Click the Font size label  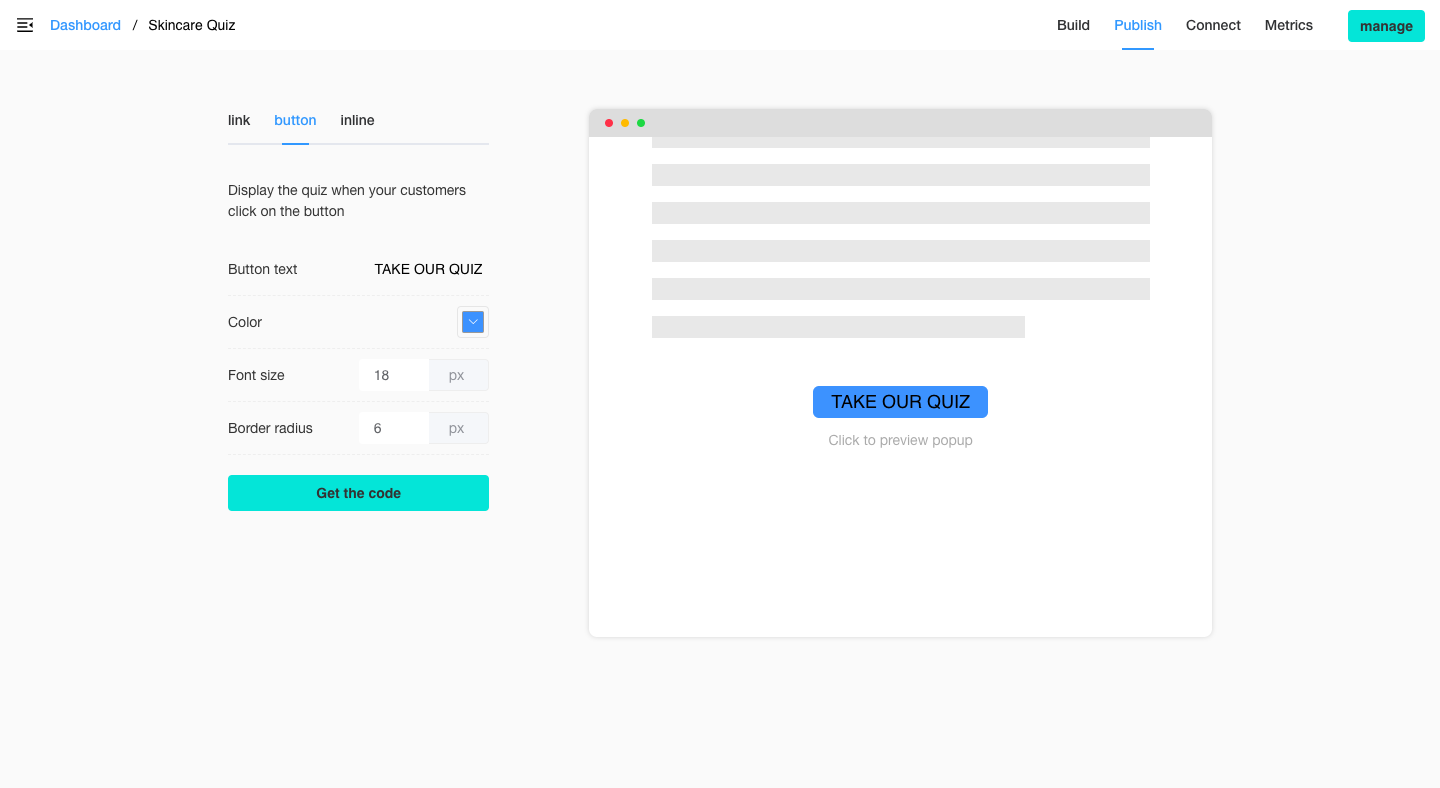pyautogui.click(x=256, y=375)
